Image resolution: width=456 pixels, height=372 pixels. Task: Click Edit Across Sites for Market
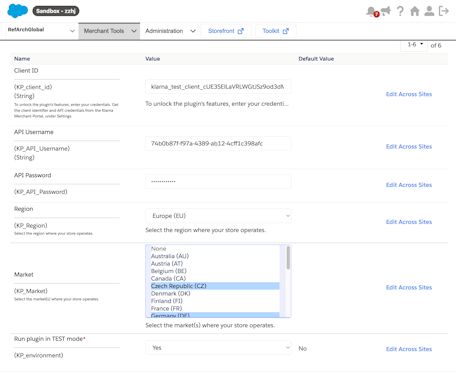click(x=409, y=287)
